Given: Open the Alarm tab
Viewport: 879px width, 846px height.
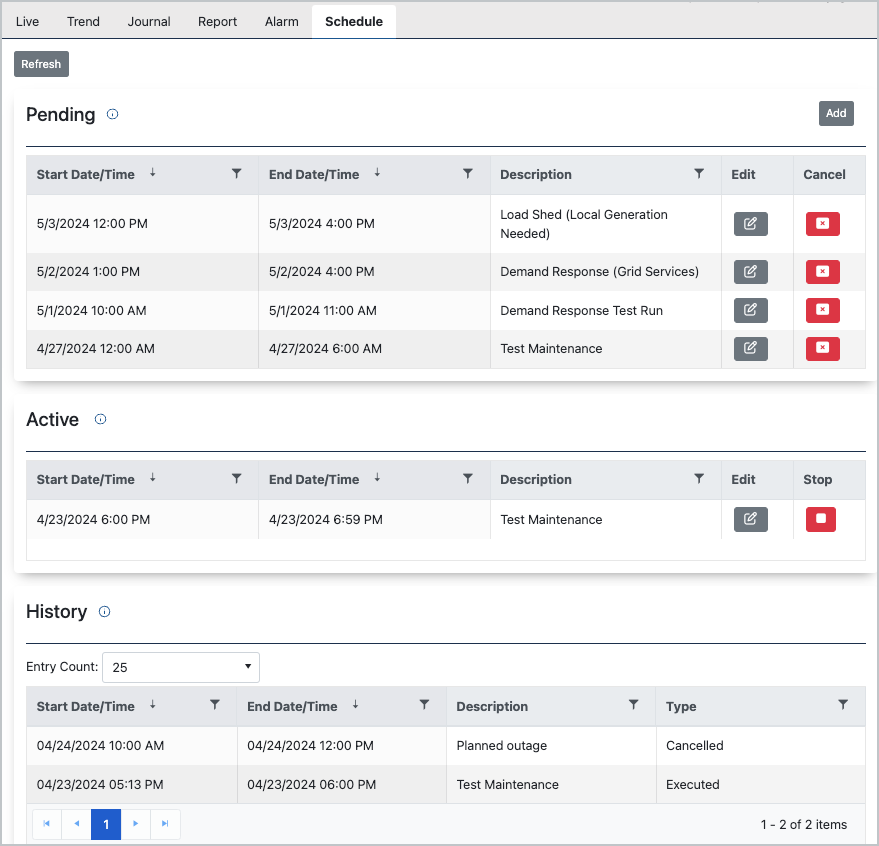Looking at the screenshot, I should (x=281, y=21).
